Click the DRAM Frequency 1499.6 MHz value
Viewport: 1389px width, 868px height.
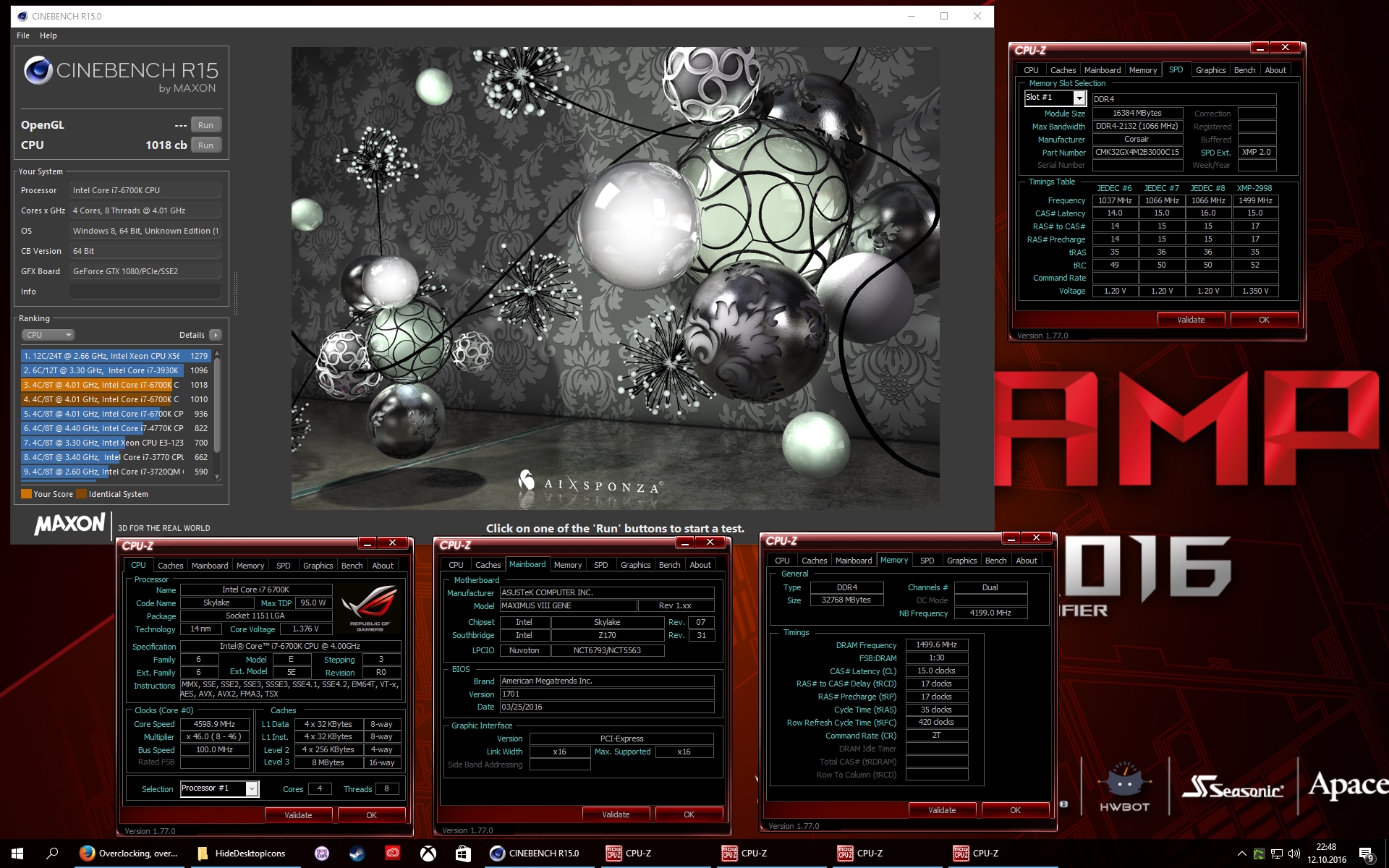click(x=936, y=644)
